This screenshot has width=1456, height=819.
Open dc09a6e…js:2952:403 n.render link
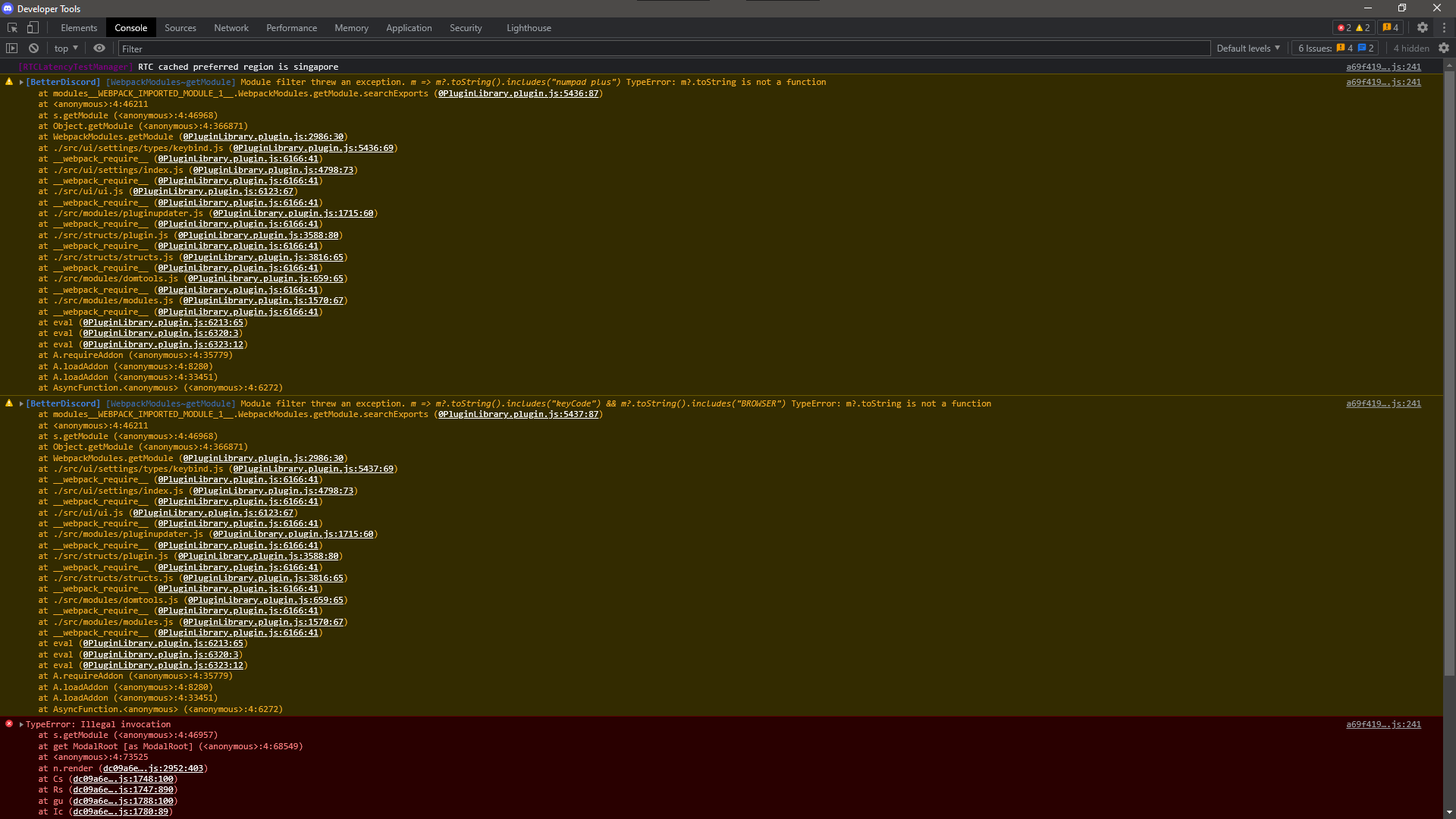153,768
